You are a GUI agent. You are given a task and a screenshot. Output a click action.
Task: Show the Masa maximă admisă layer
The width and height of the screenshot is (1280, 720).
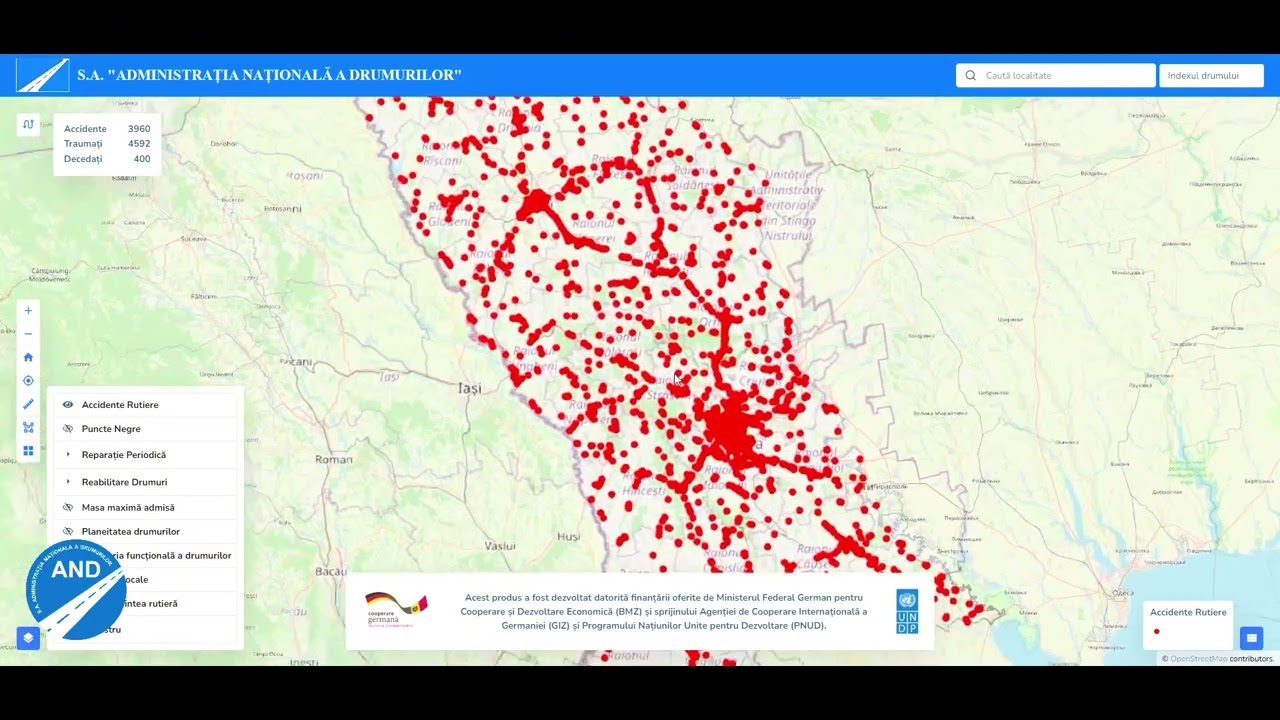[68, 507]
